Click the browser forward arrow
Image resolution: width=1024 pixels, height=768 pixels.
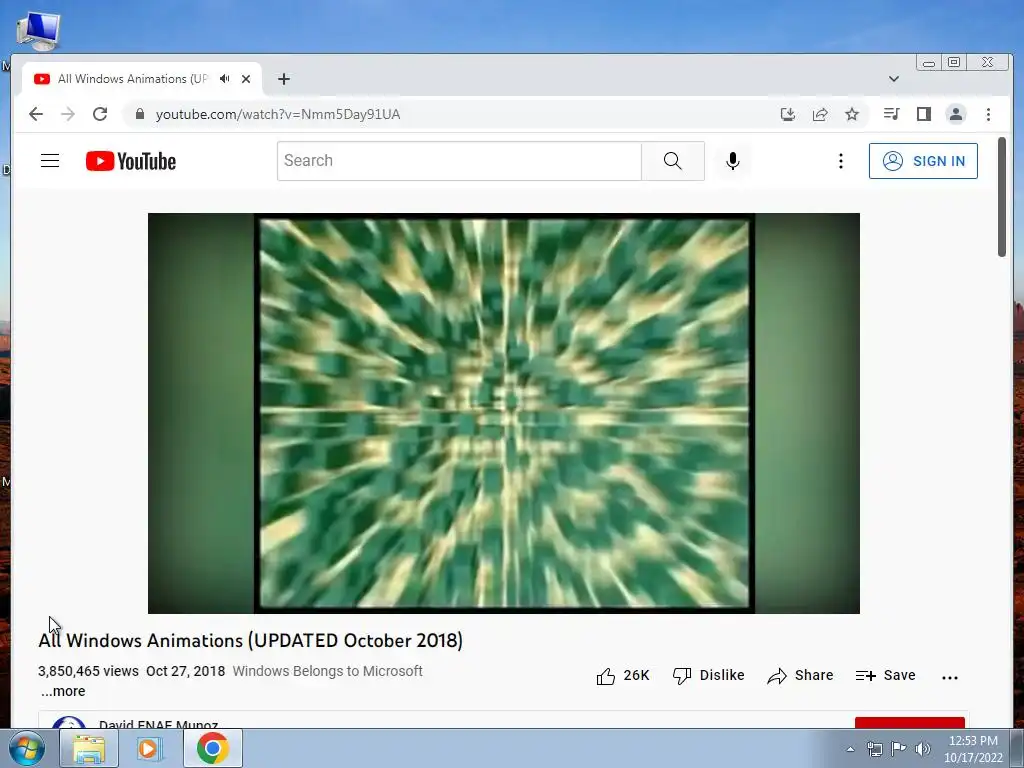[68, 114]
